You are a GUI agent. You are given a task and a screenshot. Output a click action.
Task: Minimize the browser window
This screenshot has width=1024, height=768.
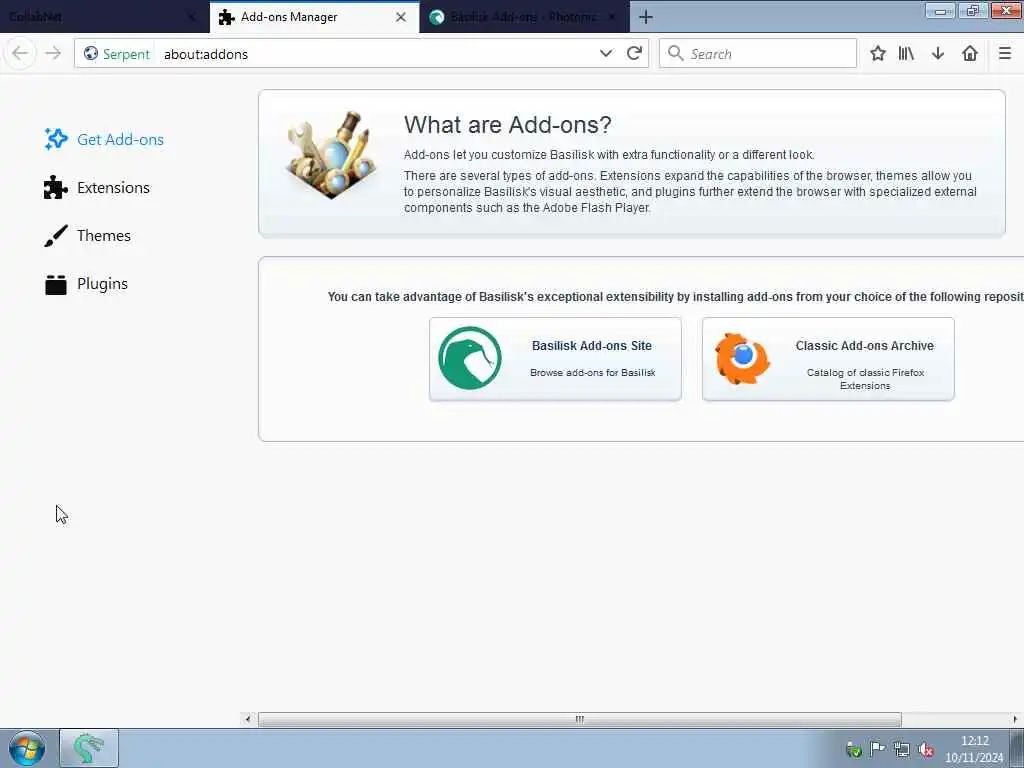point(940,11)
